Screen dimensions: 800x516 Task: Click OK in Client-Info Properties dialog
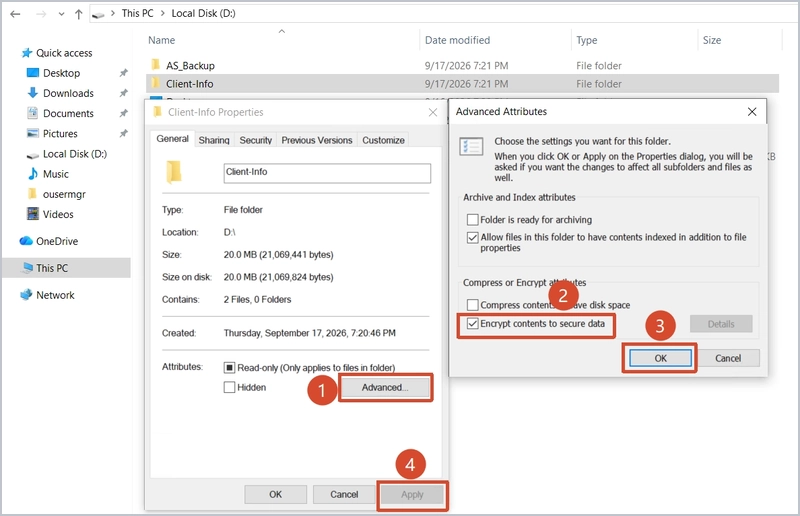276,494
